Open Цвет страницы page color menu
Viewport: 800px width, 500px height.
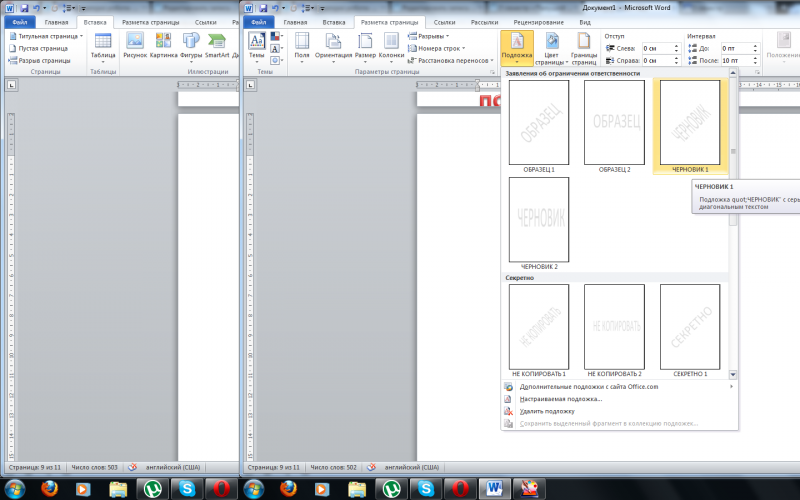tap(551, 48)
